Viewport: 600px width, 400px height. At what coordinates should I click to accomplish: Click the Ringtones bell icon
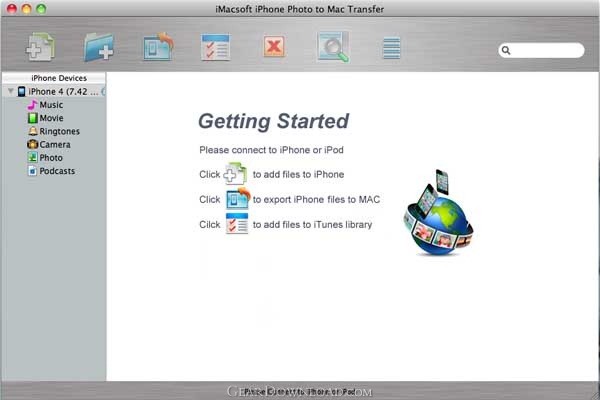(x=33, y=131)
